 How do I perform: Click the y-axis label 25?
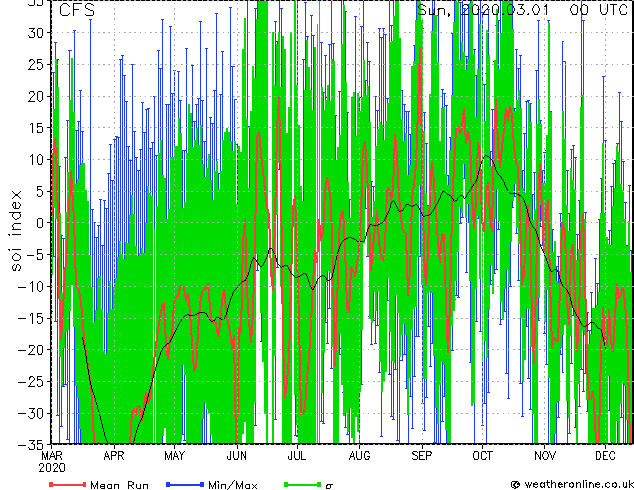tap(36, 64)
